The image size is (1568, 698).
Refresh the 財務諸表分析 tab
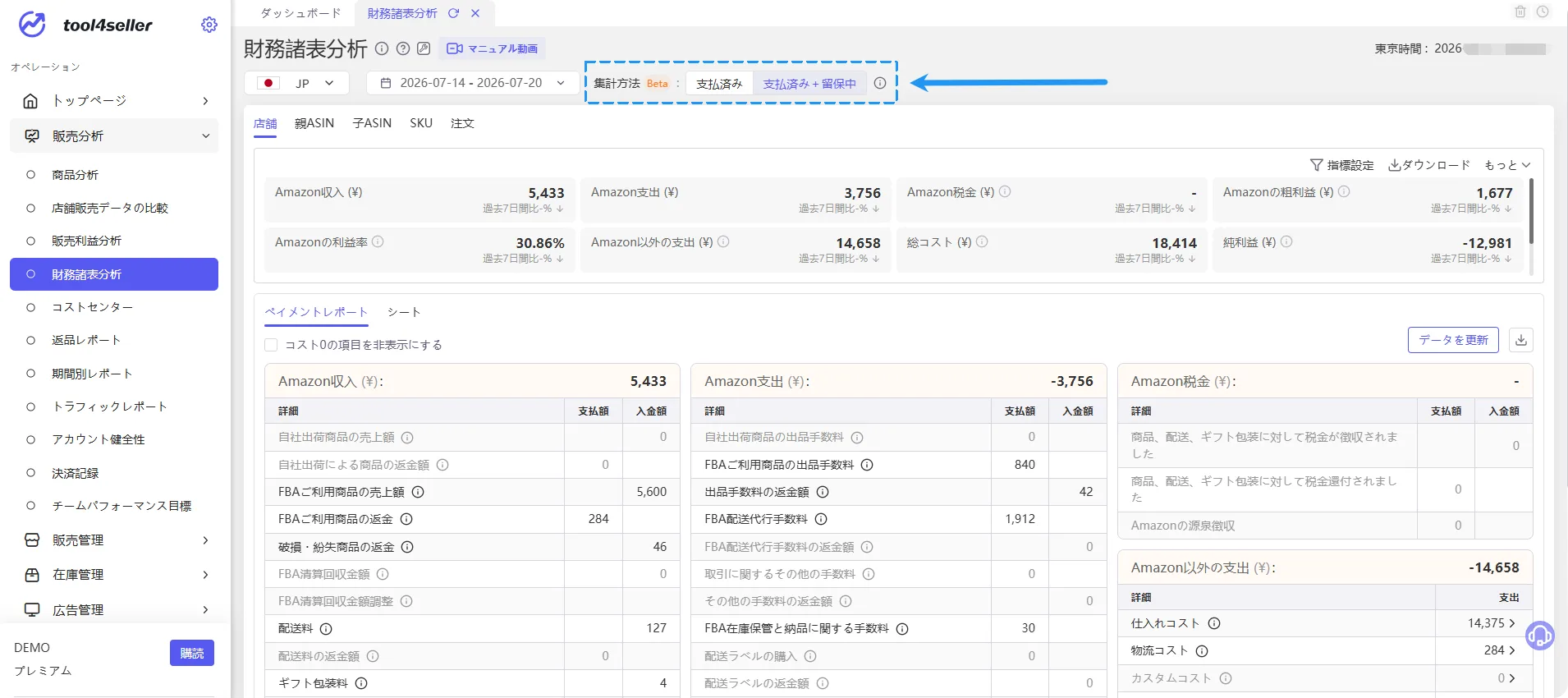pos(453,13)
